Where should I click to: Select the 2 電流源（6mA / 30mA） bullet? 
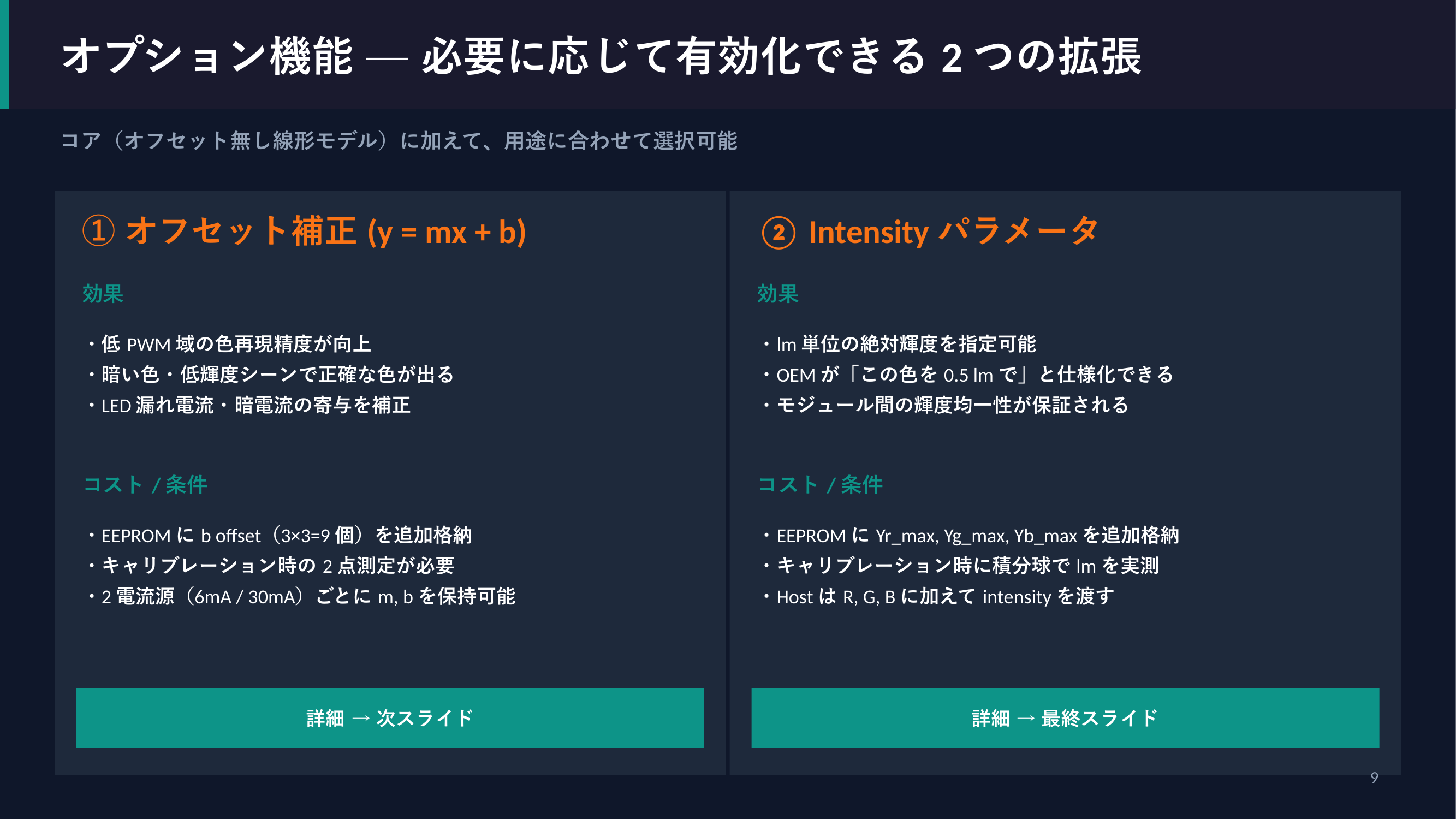click(308, 596)
